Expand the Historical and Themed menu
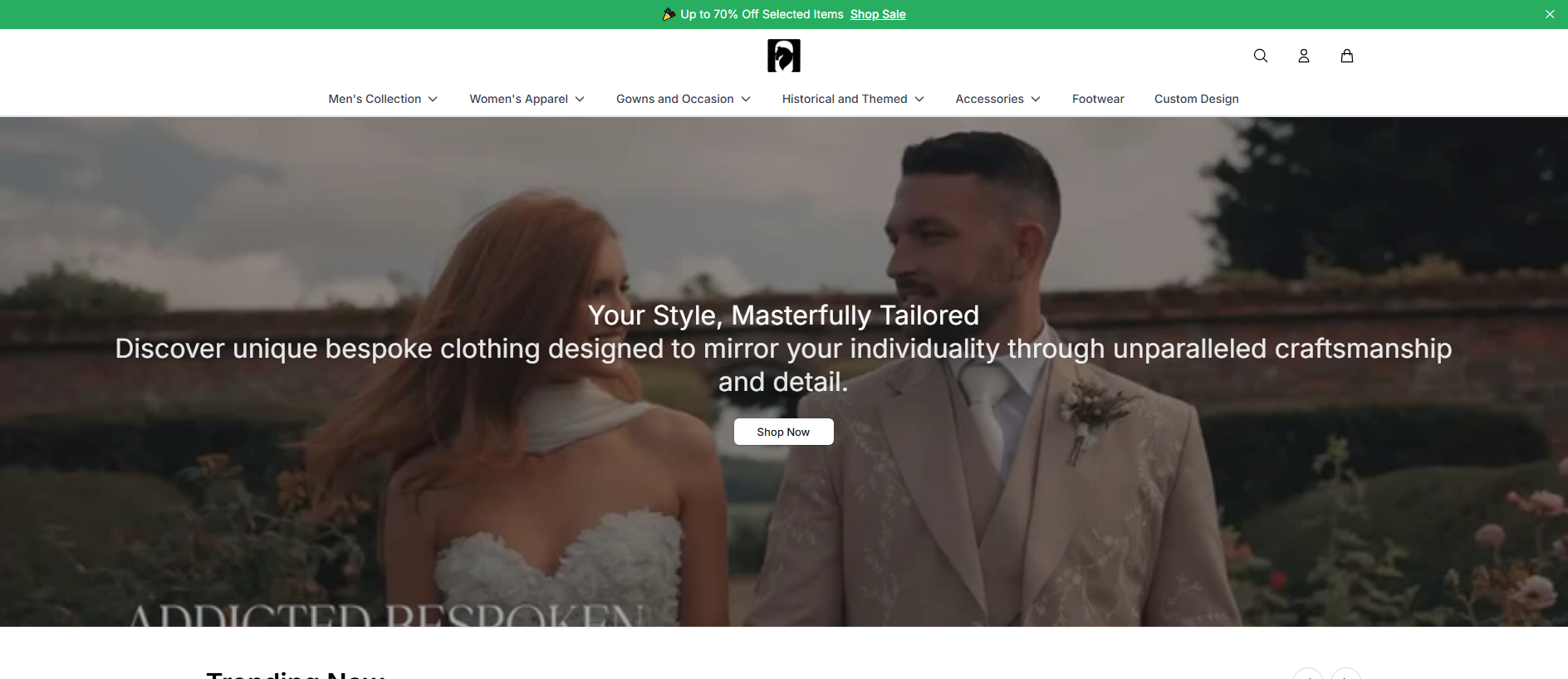 pyautogui.click(x=853, y=99)
